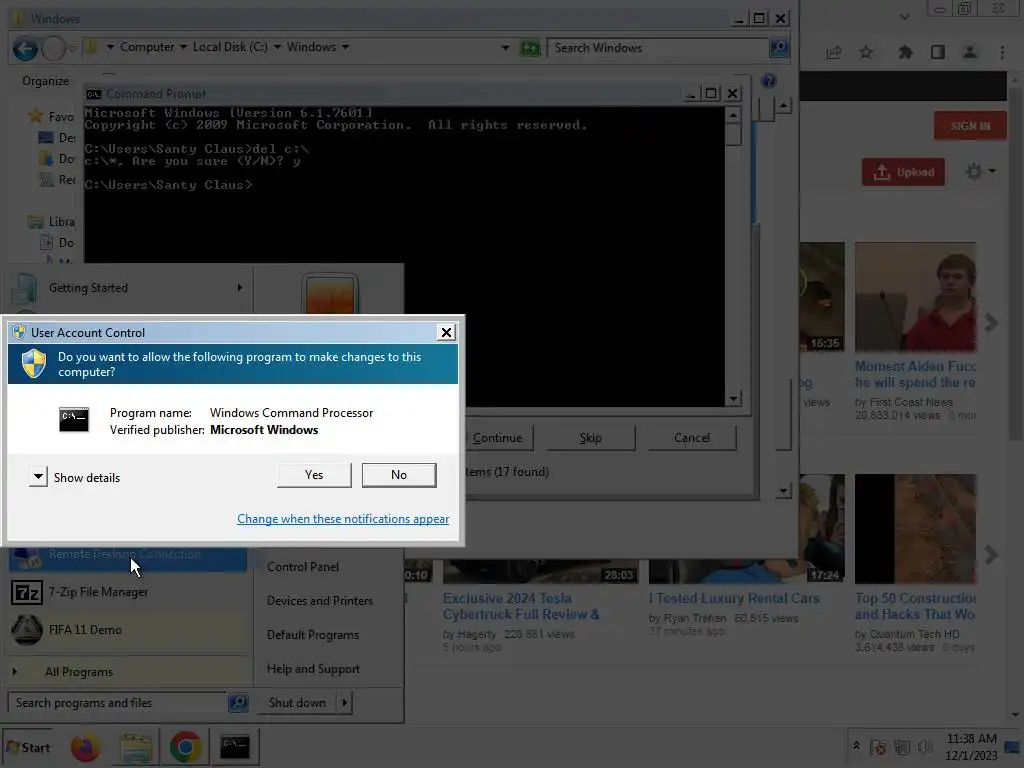
Task: Open Getting Started in Start menu
Action: pos(128,287)
